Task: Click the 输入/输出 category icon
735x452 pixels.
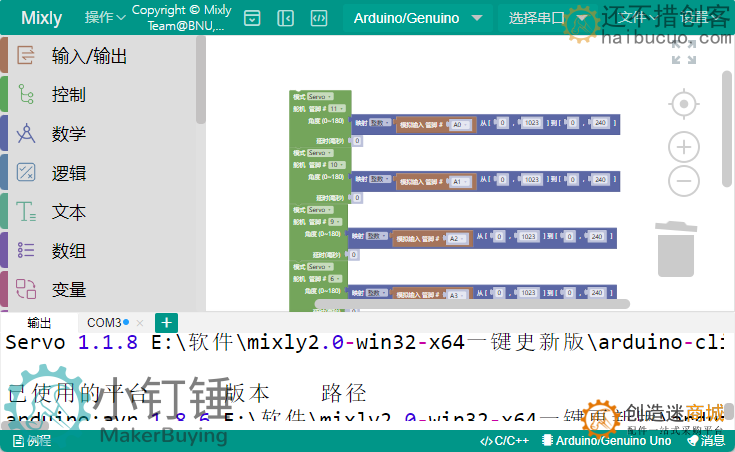Action: (26, 55)
